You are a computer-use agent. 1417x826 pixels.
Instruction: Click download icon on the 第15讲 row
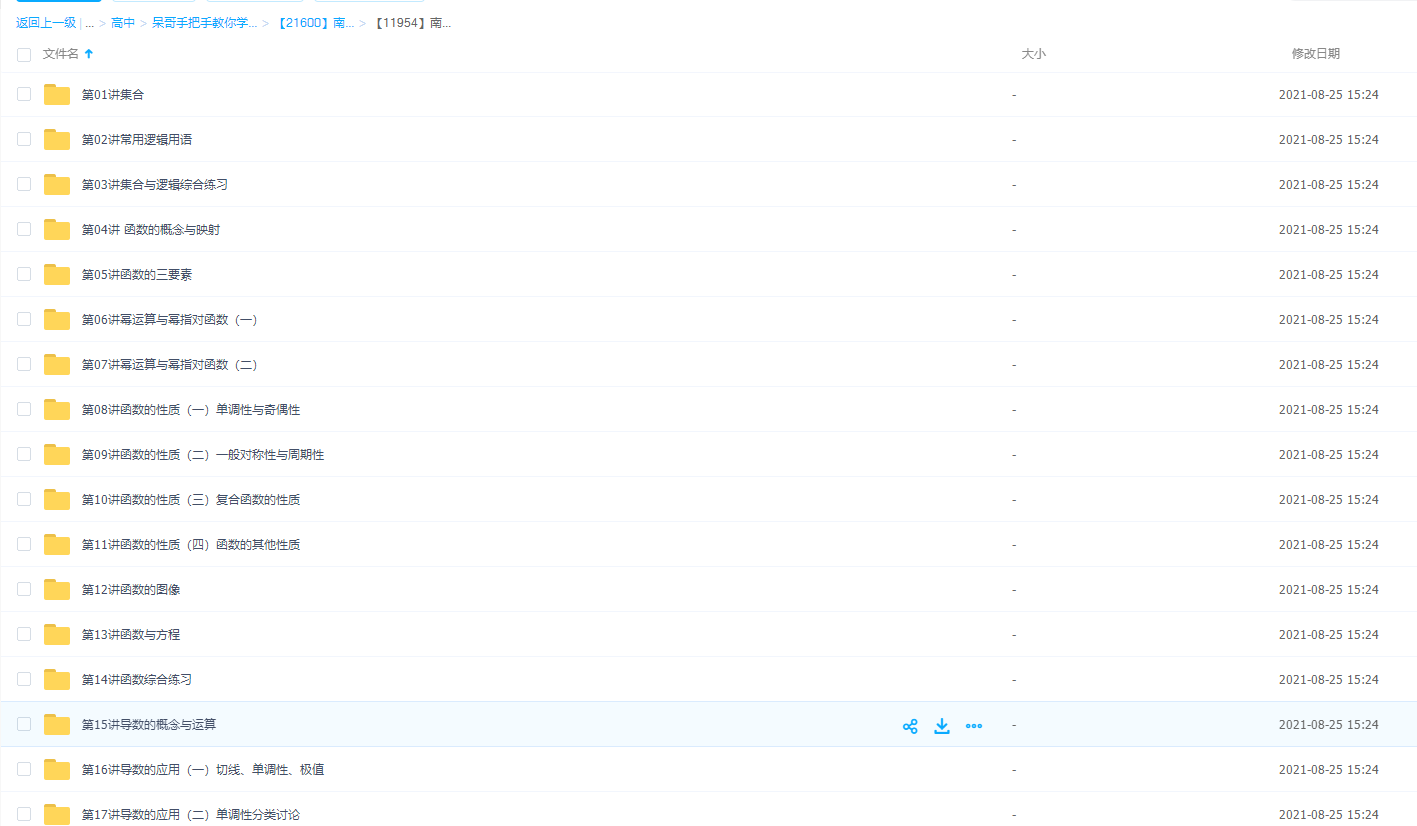point(941,726)
